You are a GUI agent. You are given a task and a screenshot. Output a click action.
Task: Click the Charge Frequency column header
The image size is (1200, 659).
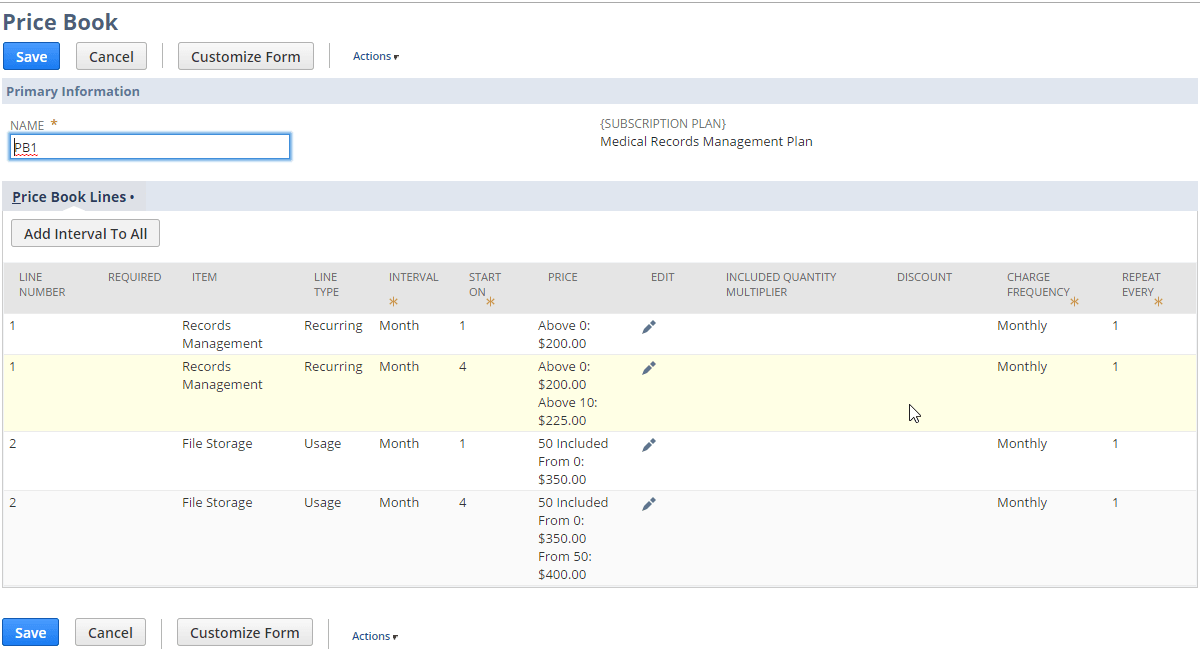1038,285
